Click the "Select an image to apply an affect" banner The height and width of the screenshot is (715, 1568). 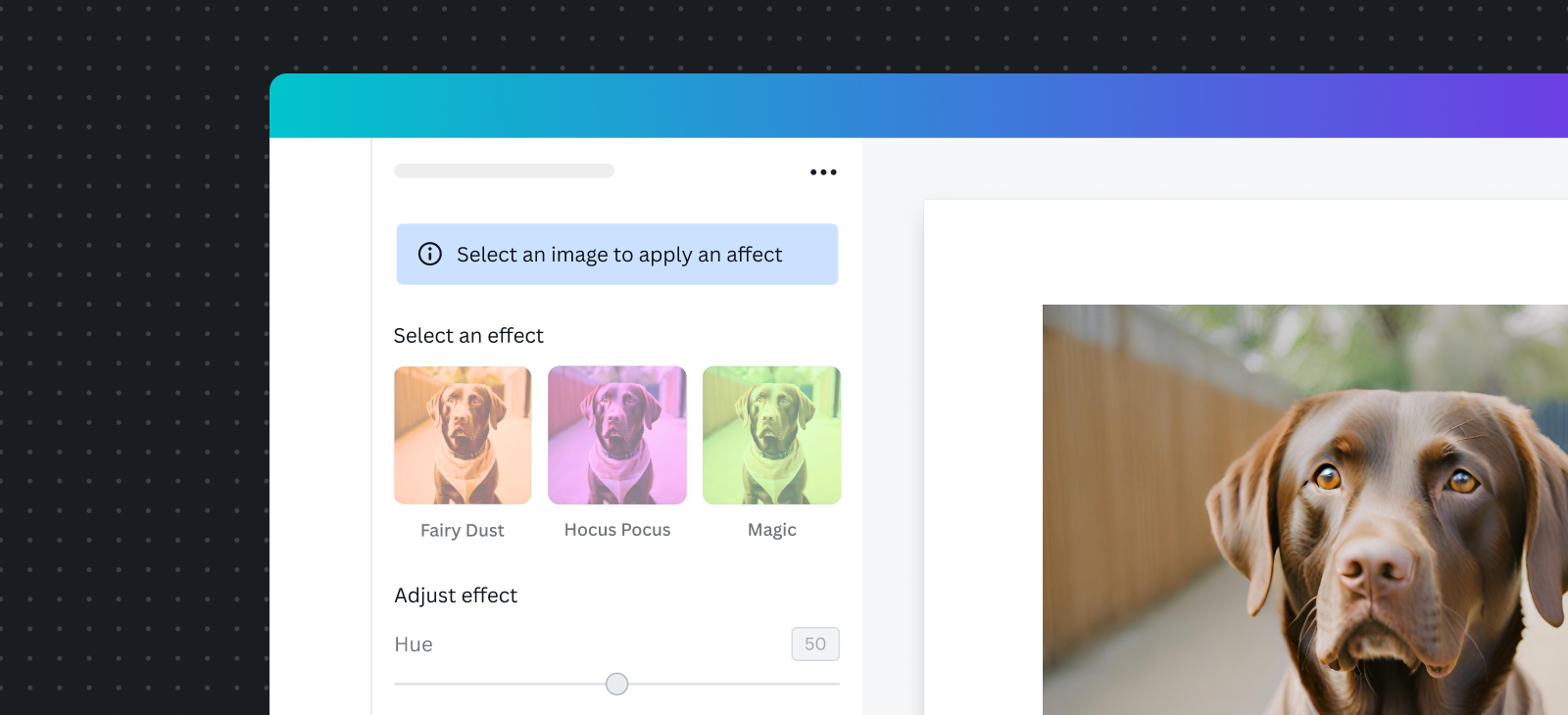617,255
